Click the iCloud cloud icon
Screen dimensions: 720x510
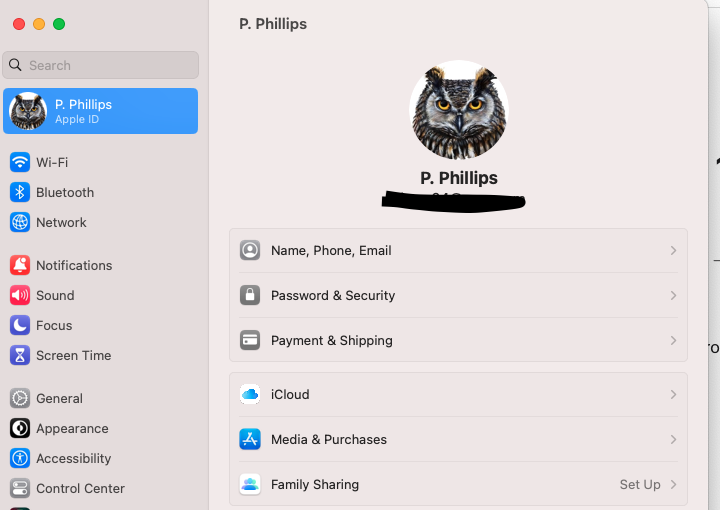[x=250, y=394]
